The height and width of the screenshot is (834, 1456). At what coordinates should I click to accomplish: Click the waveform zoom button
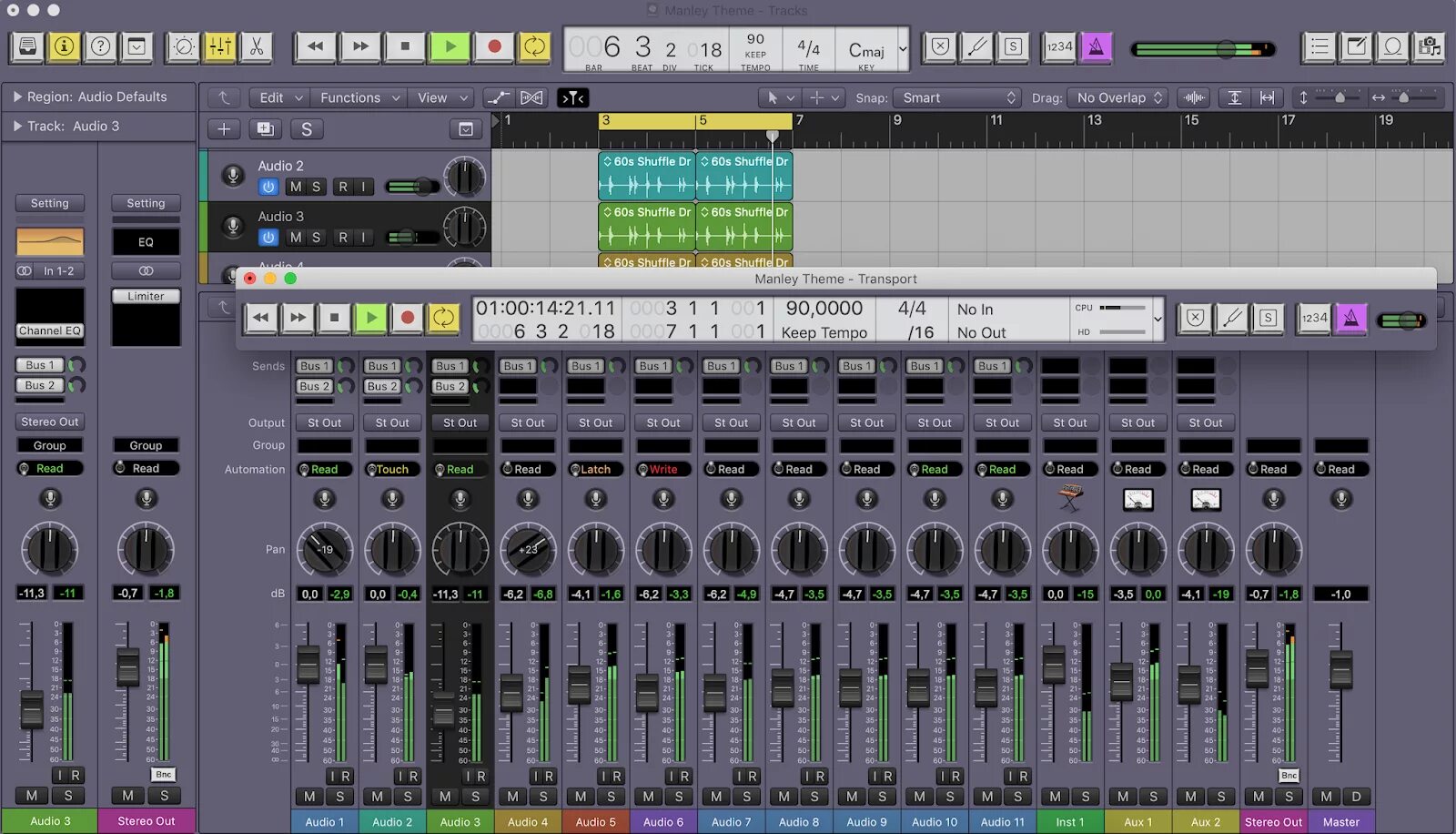point(1193,97)
